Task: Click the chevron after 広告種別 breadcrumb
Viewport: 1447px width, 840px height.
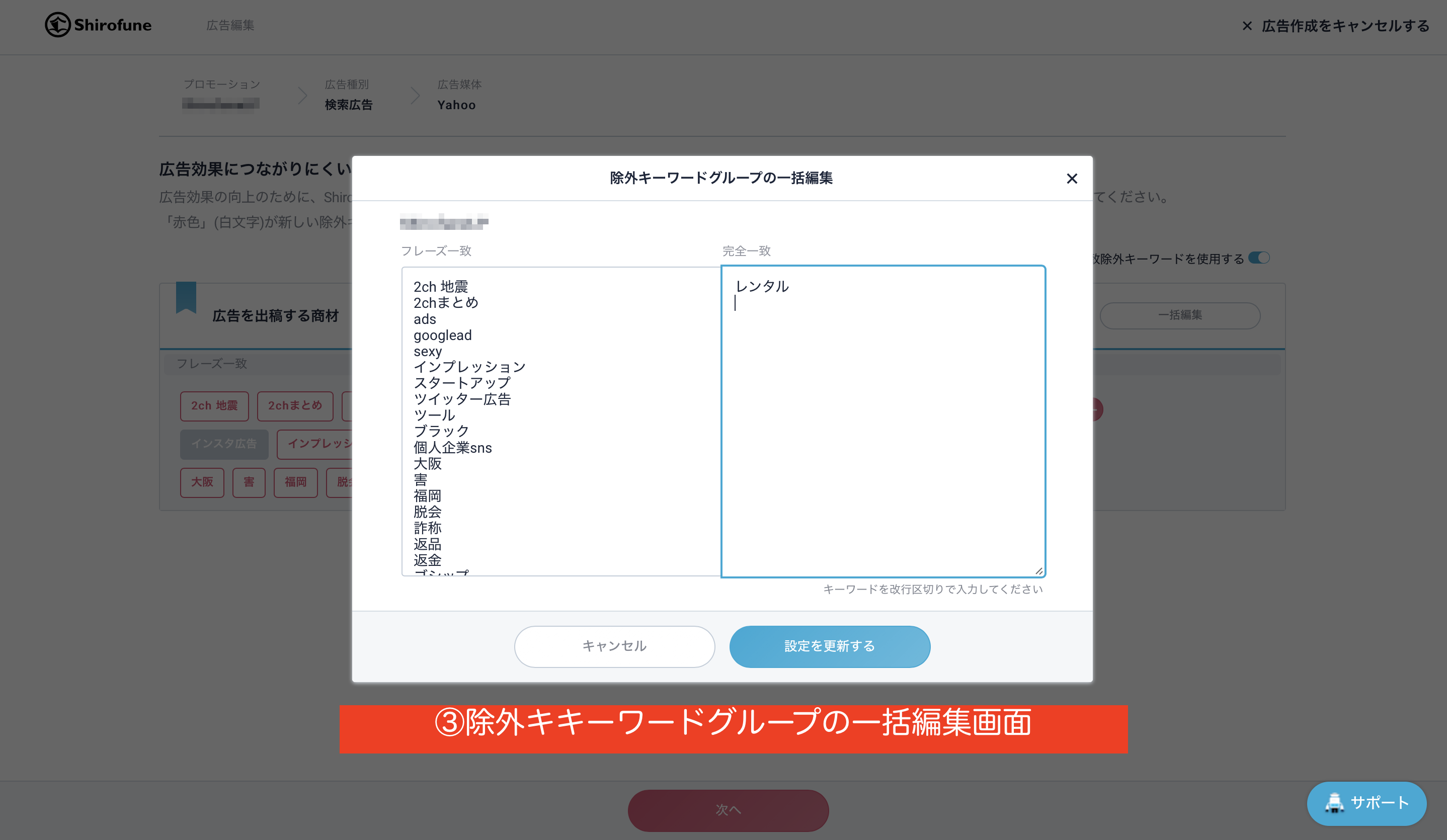Action: click(x=415, y=95)
